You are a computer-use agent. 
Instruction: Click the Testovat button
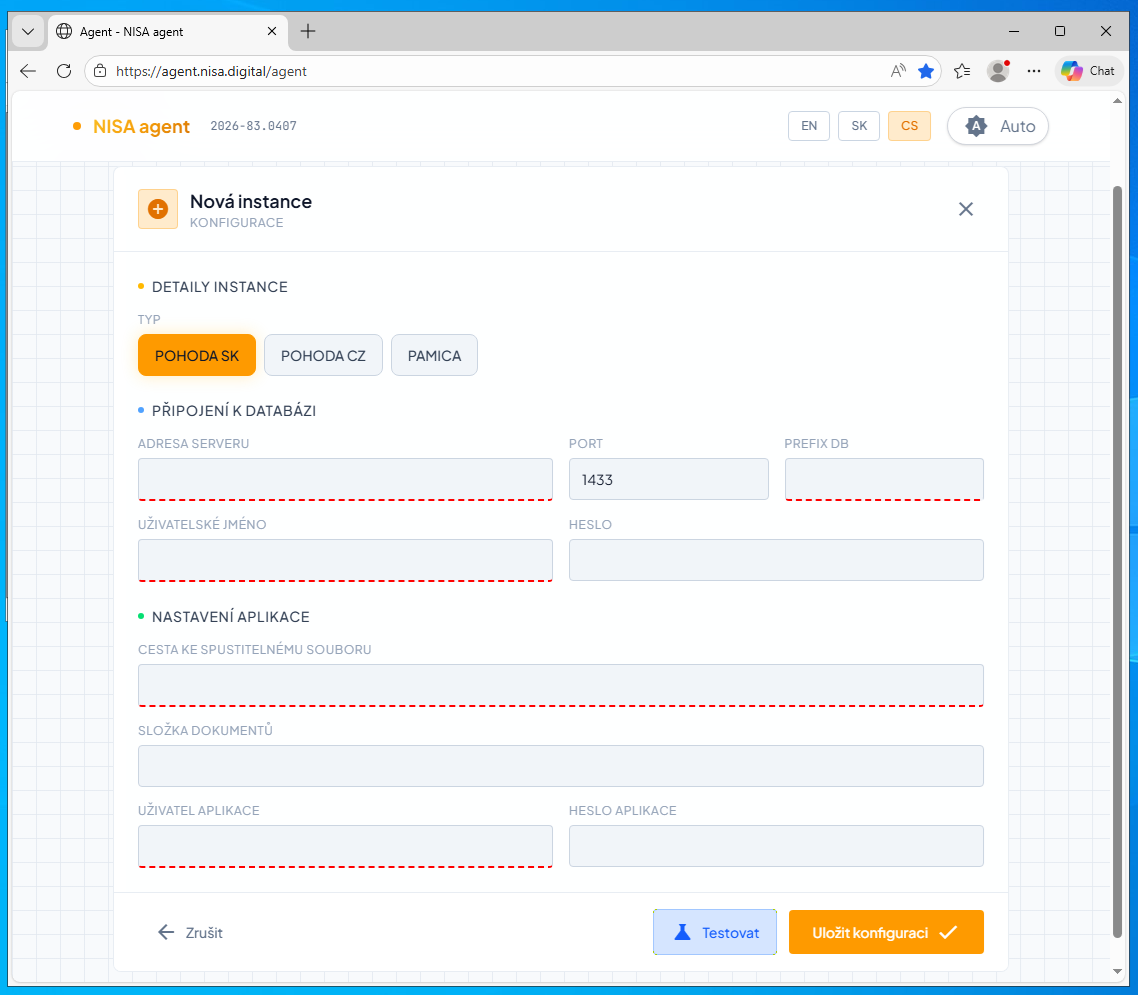tap(715, 932)
